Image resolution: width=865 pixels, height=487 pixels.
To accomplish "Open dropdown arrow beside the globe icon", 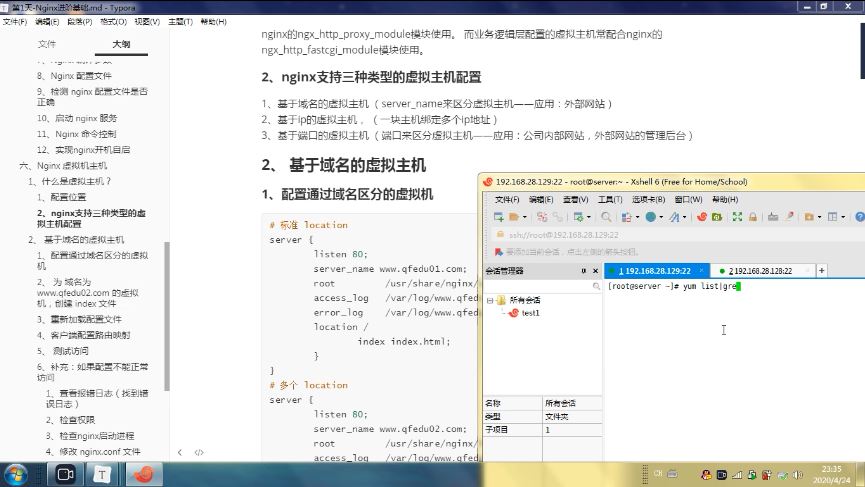I will pos(661,217).
